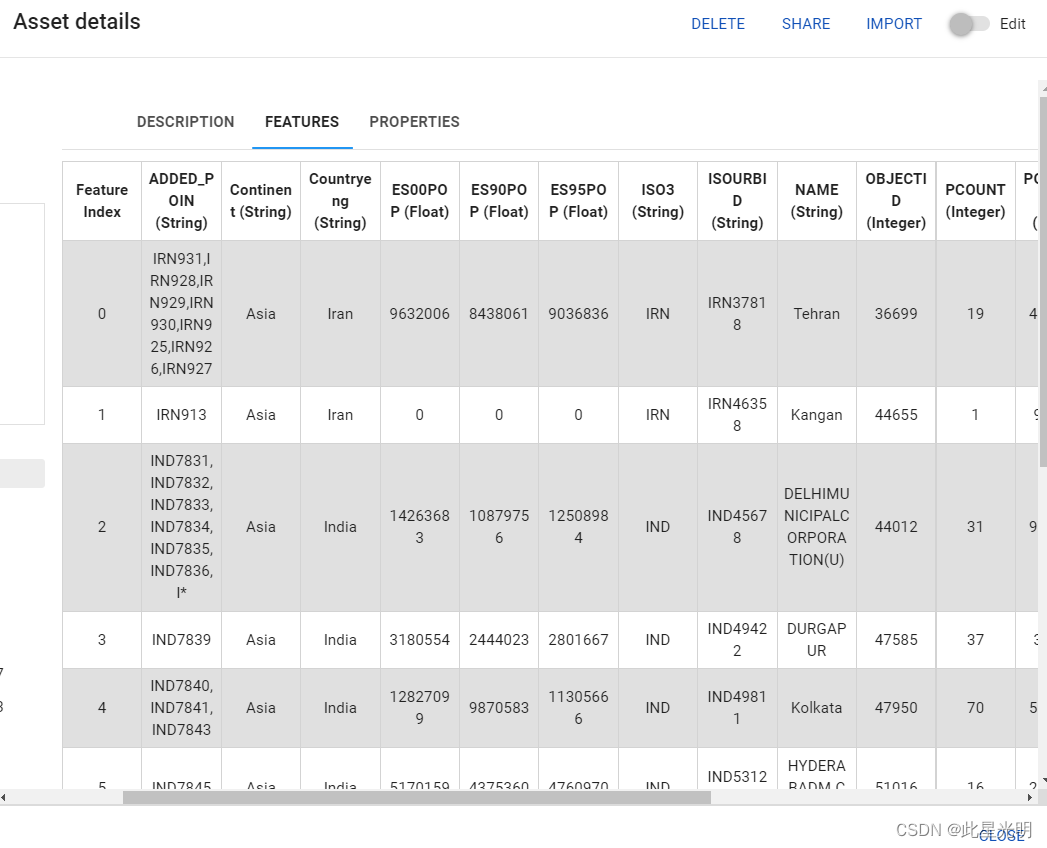The width and height of the screenshot is (1047, 848).
Task: Click the IND45678 ISOURBID cell
Action: point(737,527)
